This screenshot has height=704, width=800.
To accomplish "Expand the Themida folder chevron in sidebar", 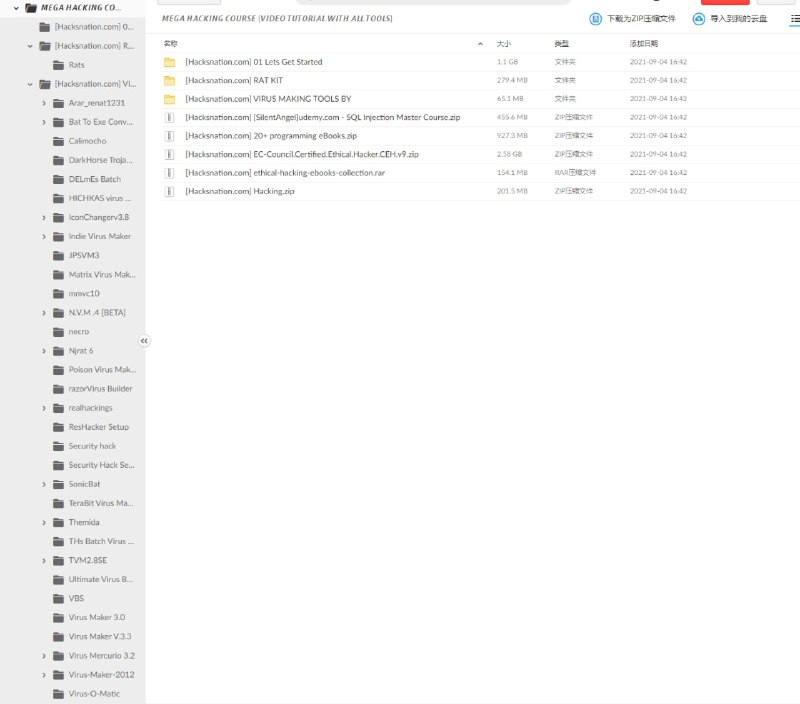I will 45,523.
